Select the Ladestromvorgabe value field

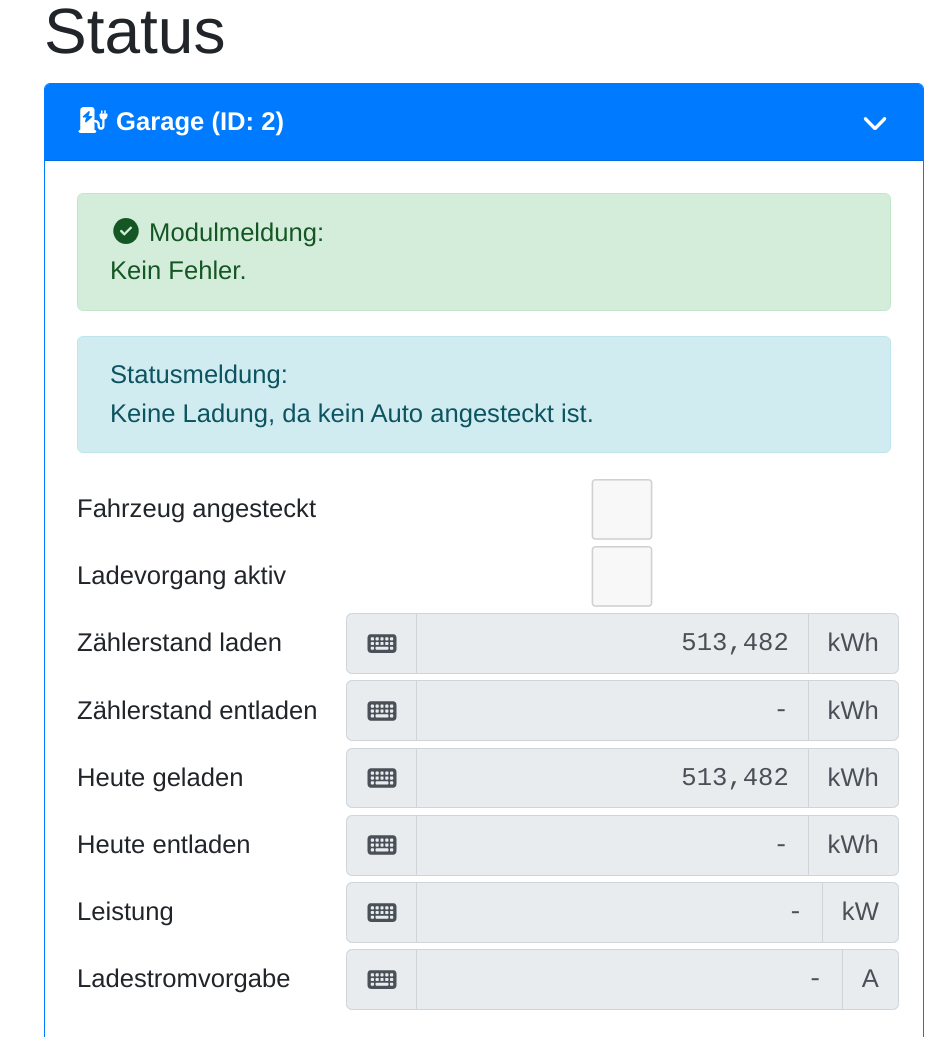(629, 979)
